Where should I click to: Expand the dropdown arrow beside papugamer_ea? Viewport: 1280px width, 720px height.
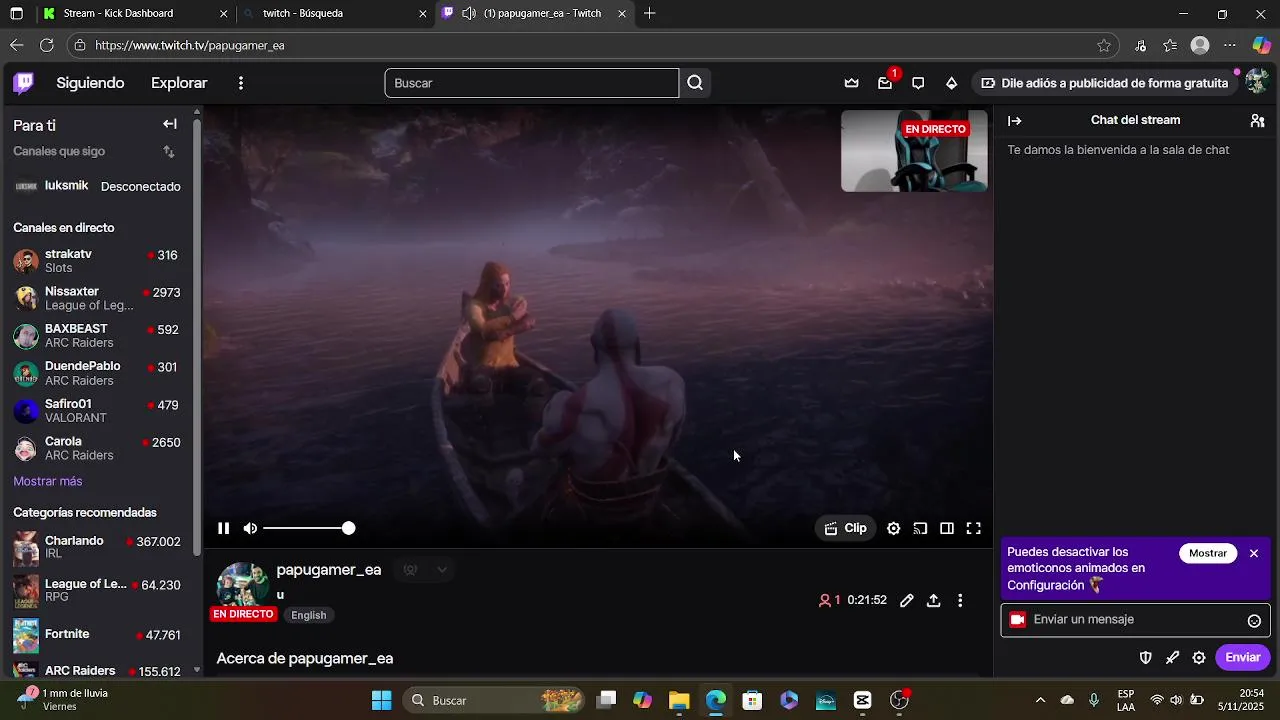coord(442,570)
